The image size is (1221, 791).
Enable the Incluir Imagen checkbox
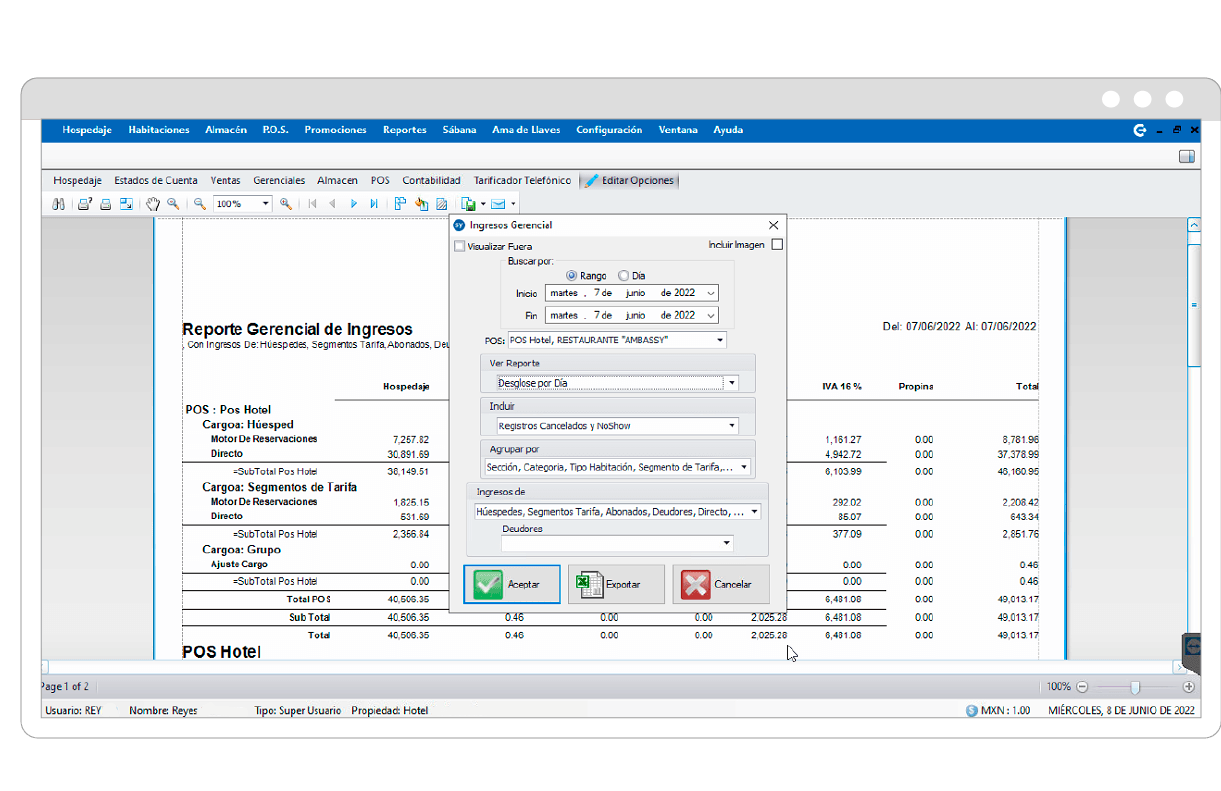(x=777, y=244)
